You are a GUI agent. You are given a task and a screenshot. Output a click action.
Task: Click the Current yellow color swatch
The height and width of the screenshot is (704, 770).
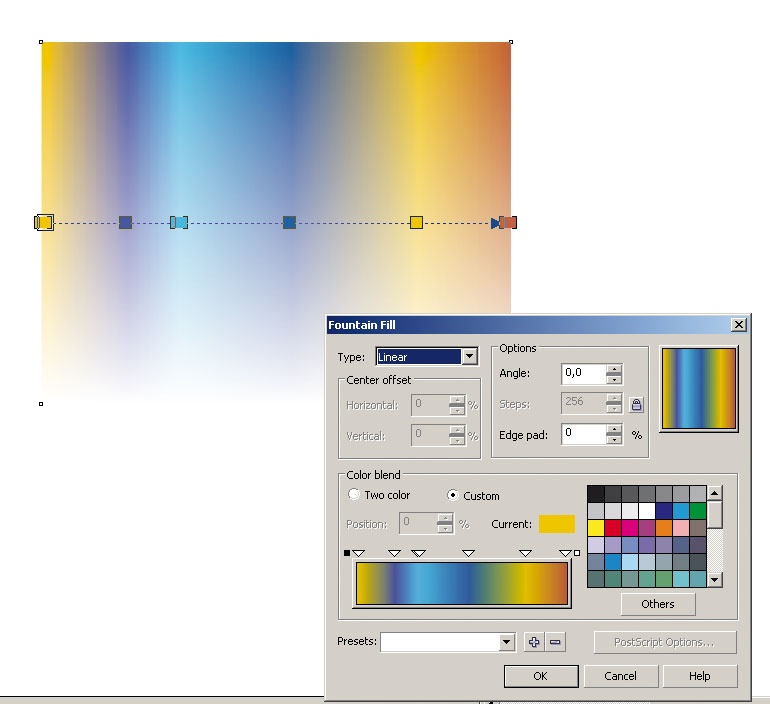[557, 524]
